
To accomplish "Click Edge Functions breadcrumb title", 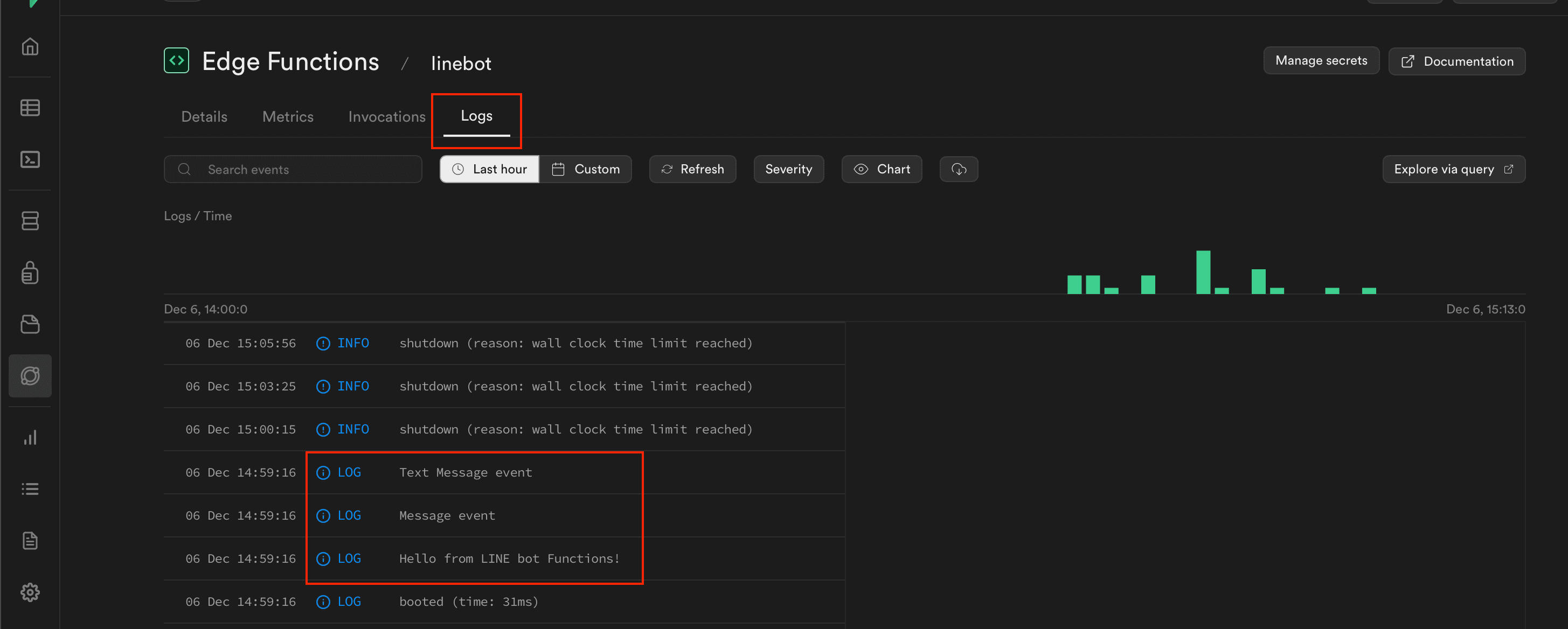I will pos(290,61).
